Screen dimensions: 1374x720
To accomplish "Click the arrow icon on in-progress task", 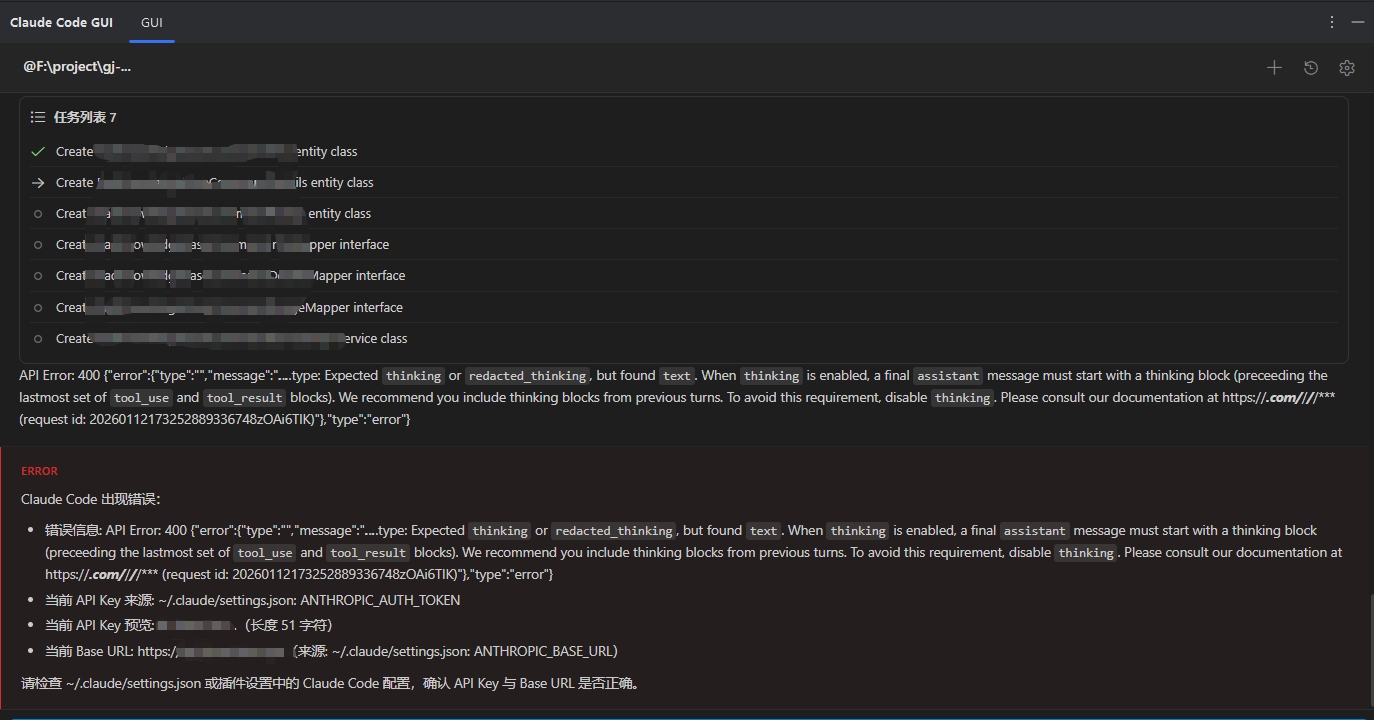I will (38, 183).
